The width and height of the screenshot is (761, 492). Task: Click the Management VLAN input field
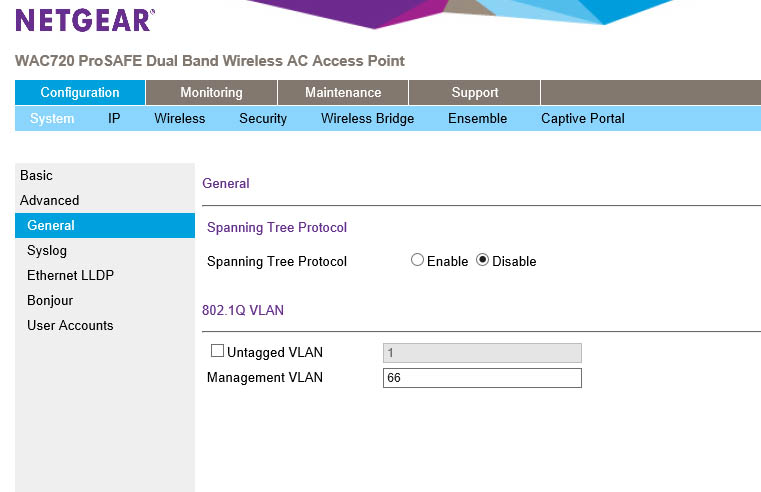click(482, 378)
